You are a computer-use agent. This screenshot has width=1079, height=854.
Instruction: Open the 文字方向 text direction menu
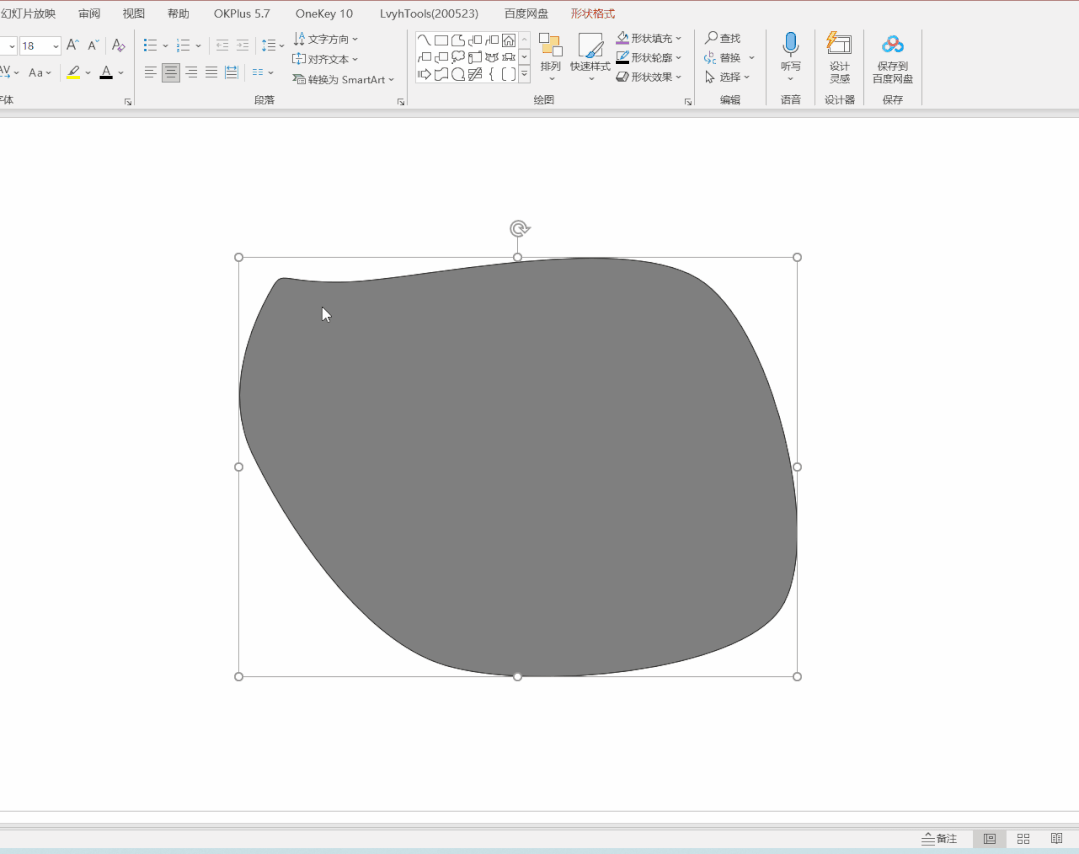(326, 39)
